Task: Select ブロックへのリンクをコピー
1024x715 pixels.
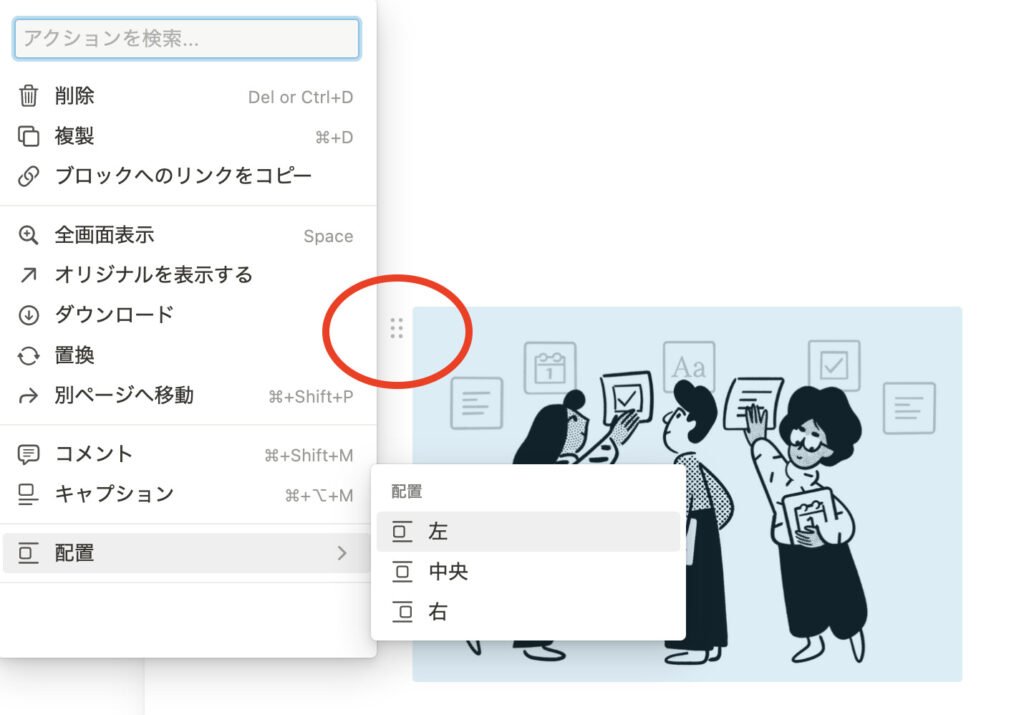Action: tap(187, 176)
